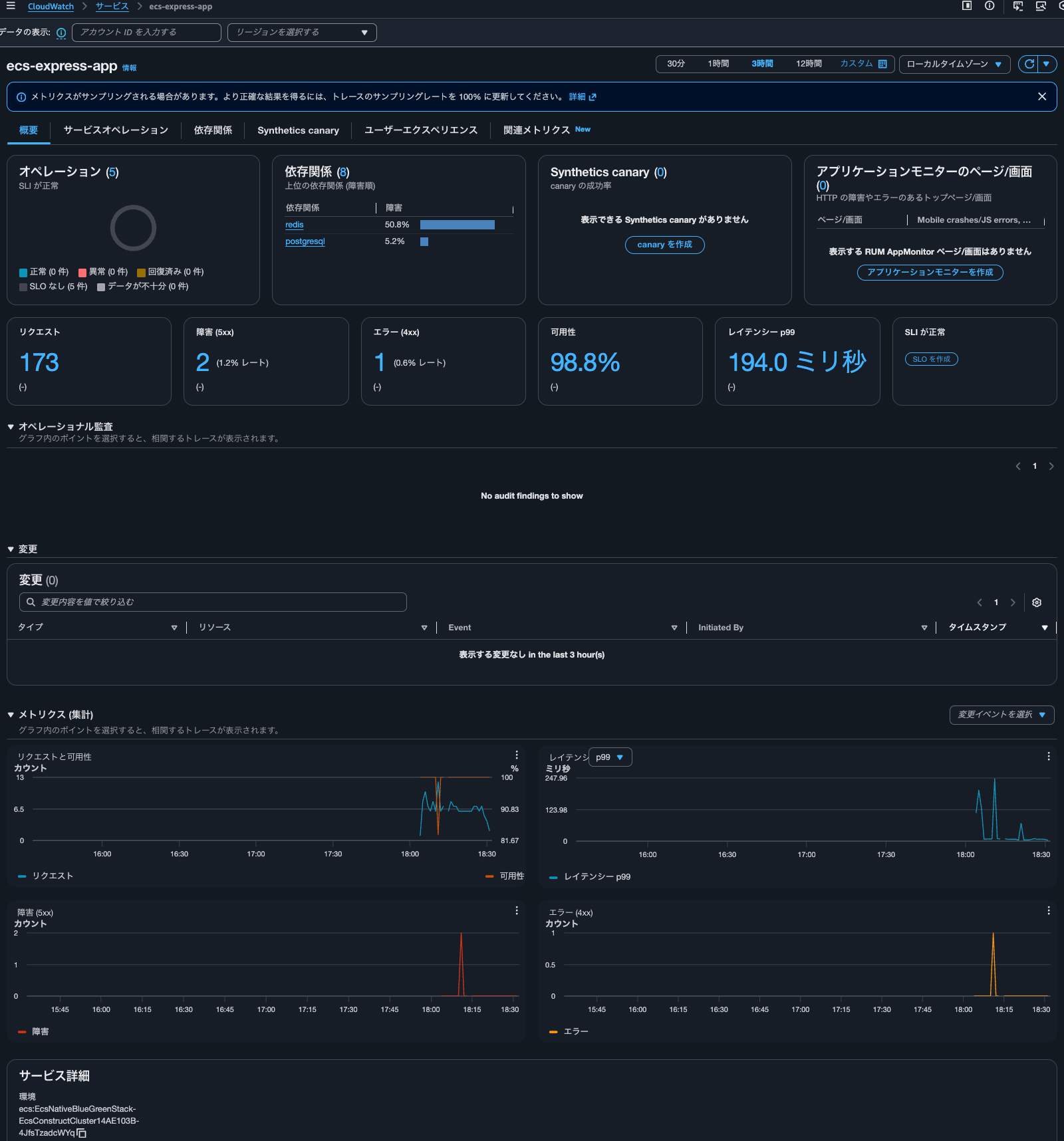This screenshot has height=1141, width=1064.
Task: Open the hamburger navigation menu
Action: tap(11, 6)
